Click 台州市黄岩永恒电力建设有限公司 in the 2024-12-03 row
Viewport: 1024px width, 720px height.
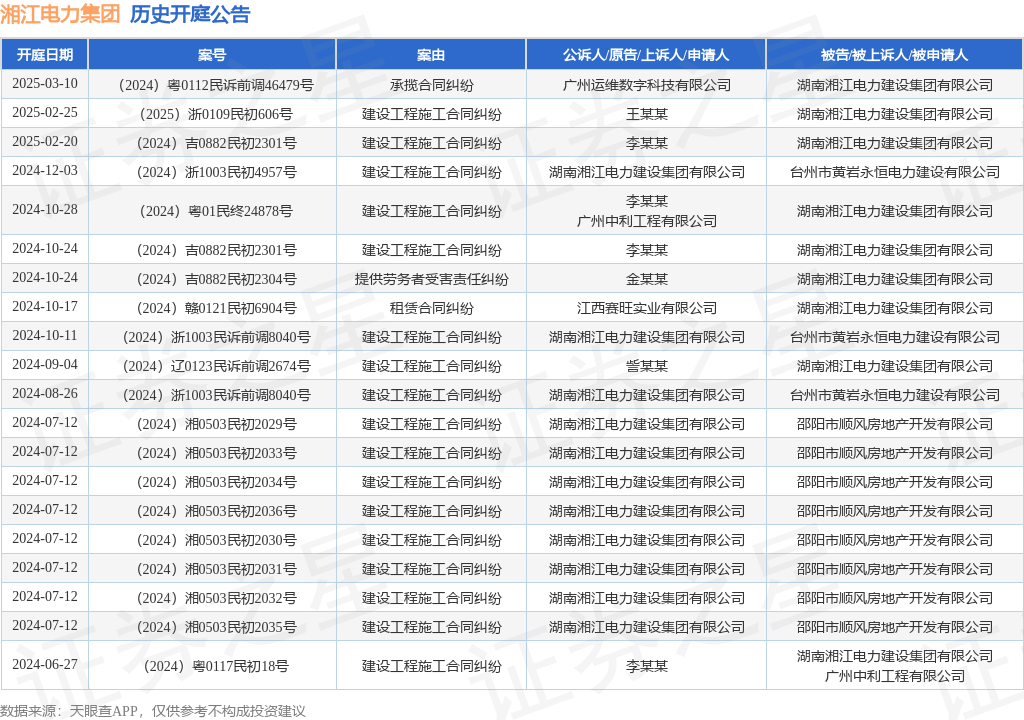(x=895, y=172)
